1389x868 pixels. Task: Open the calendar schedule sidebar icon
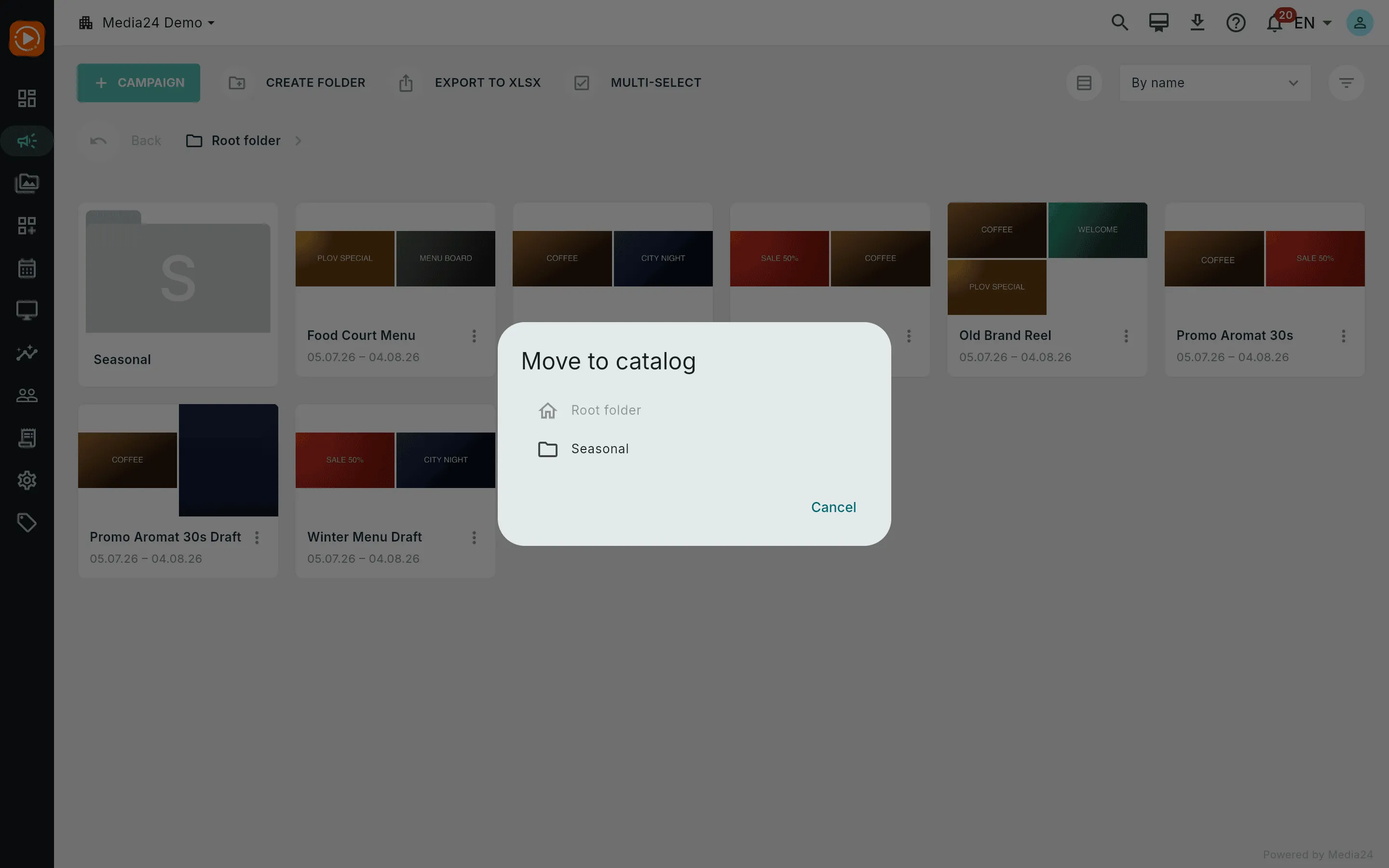(27, 268)
